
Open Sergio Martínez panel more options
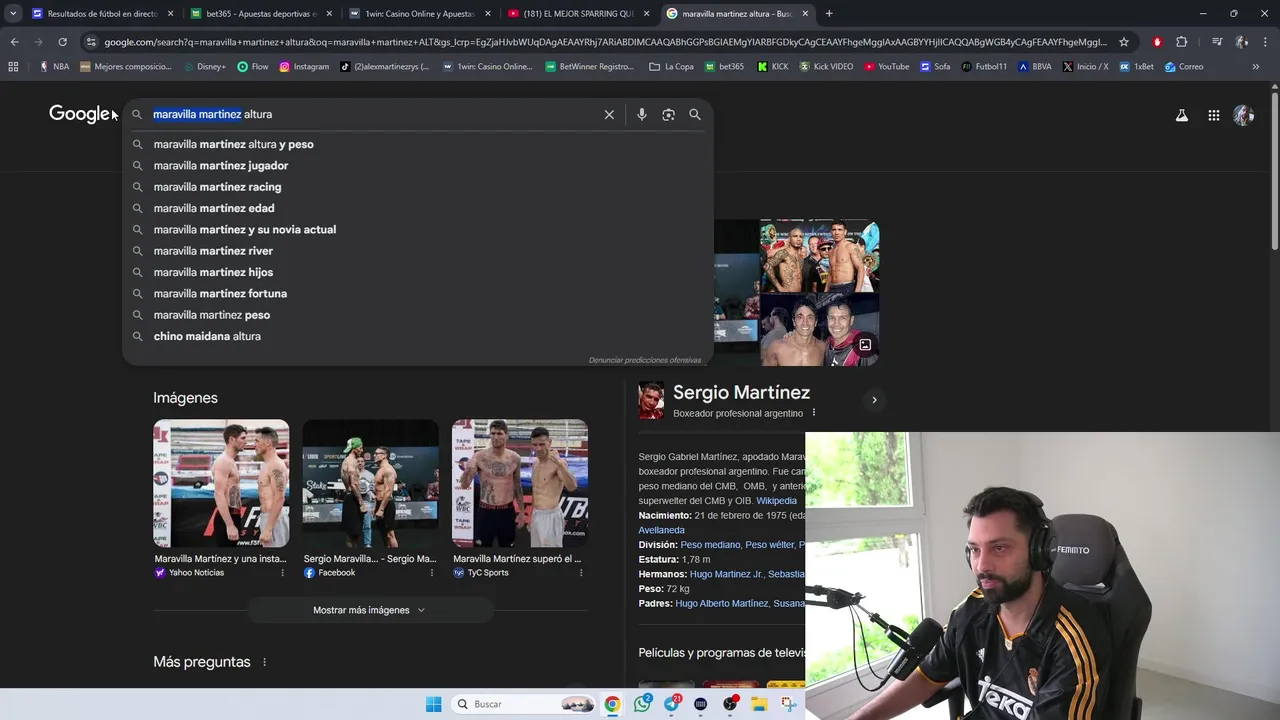coord(814,413)
